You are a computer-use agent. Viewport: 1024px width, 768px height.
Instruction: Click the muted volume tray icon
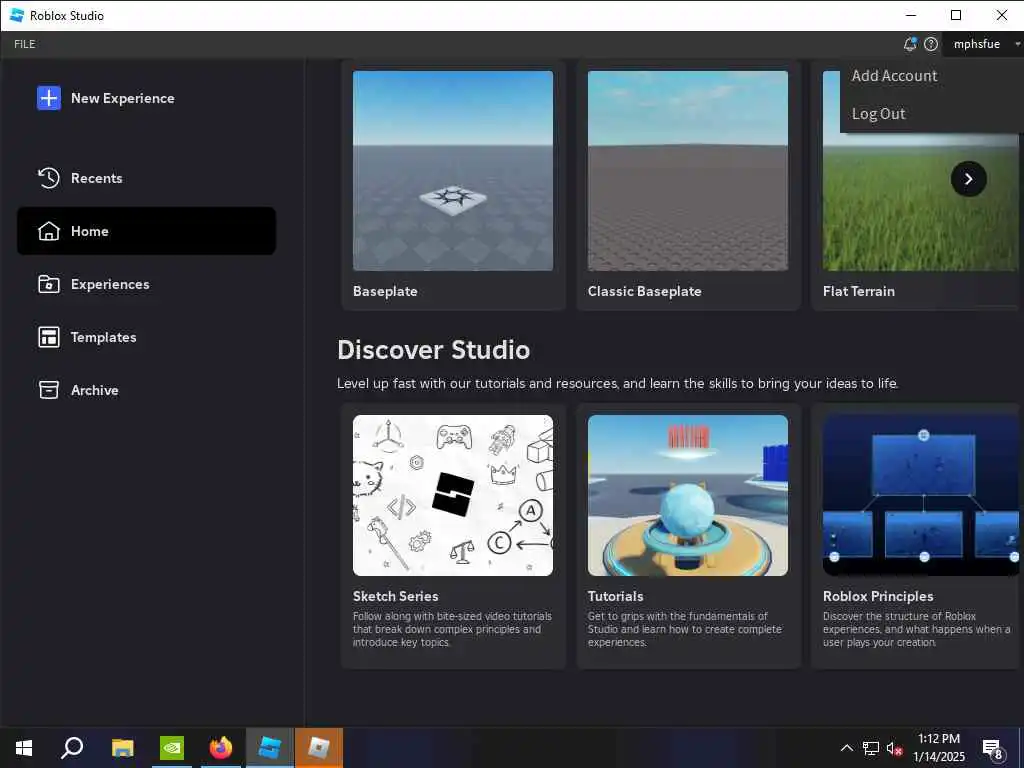pyautogui.click(x=894, y=748)
